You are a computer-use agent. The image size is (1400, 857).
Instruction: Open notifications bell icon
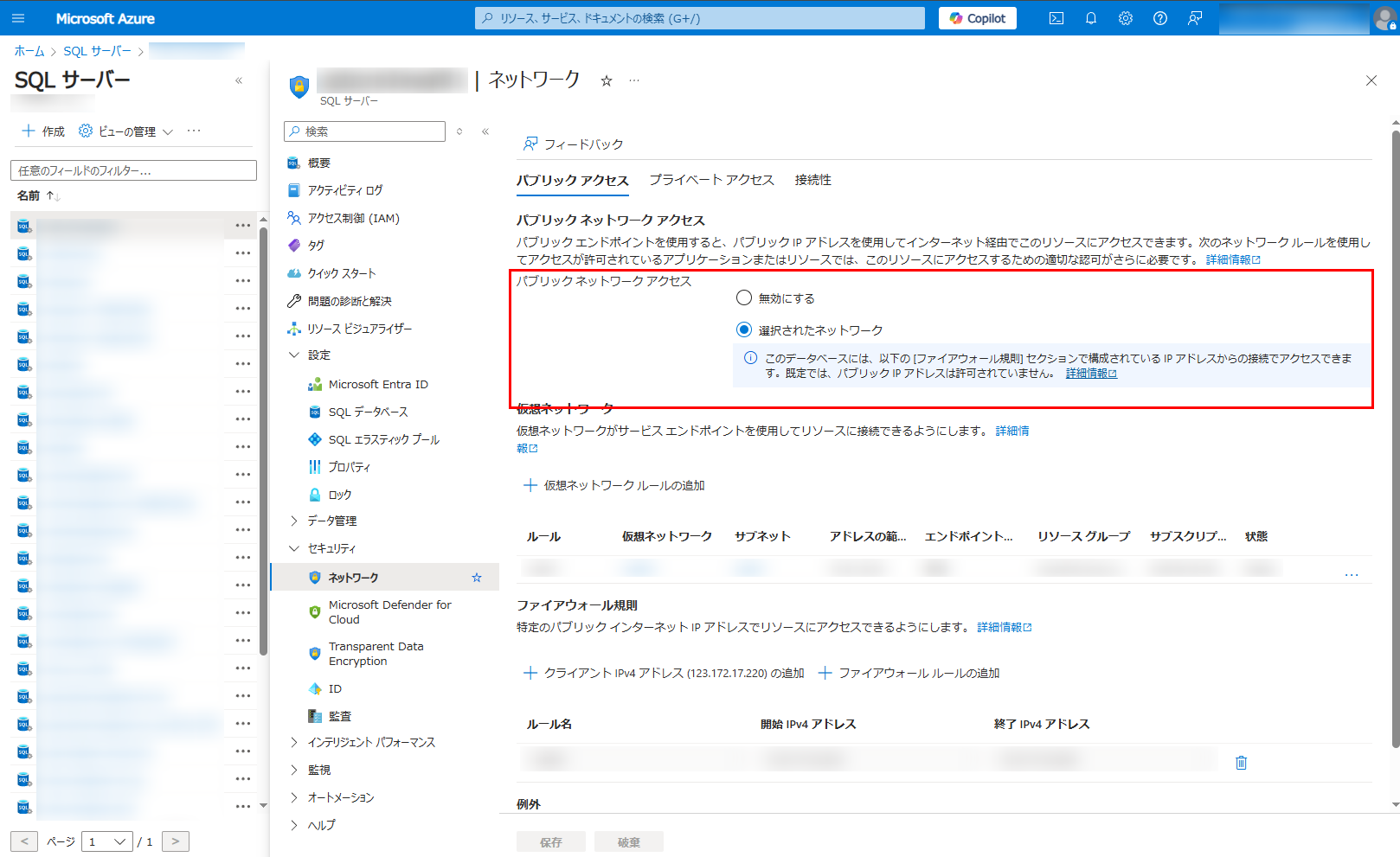point(1091,18)
